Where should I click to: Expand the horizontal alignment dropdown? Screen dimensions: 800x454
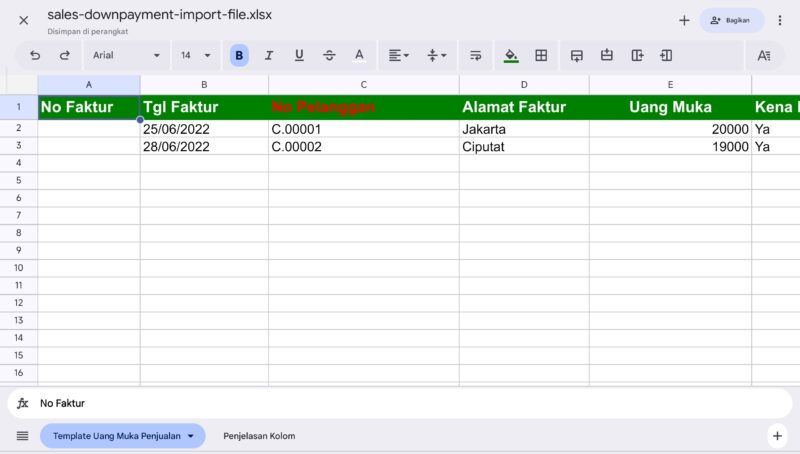click(x=399, y=56)
